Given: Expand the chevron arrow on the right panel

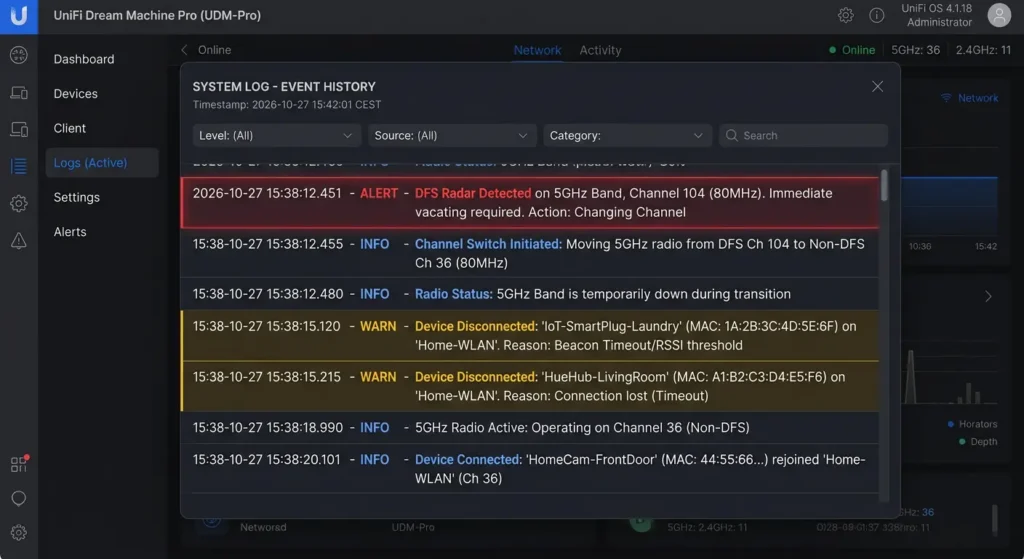Looking at the screenshot, I should (x=988, y=296).
